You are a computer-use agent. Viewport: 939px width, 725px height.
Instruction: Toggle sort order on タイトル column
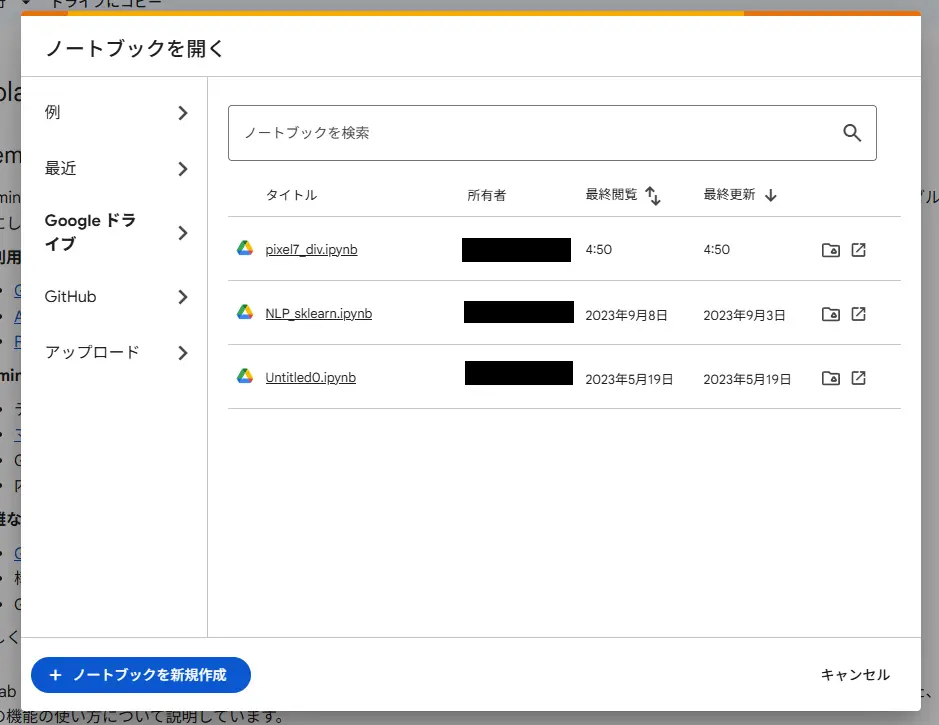tap(291, 195)
